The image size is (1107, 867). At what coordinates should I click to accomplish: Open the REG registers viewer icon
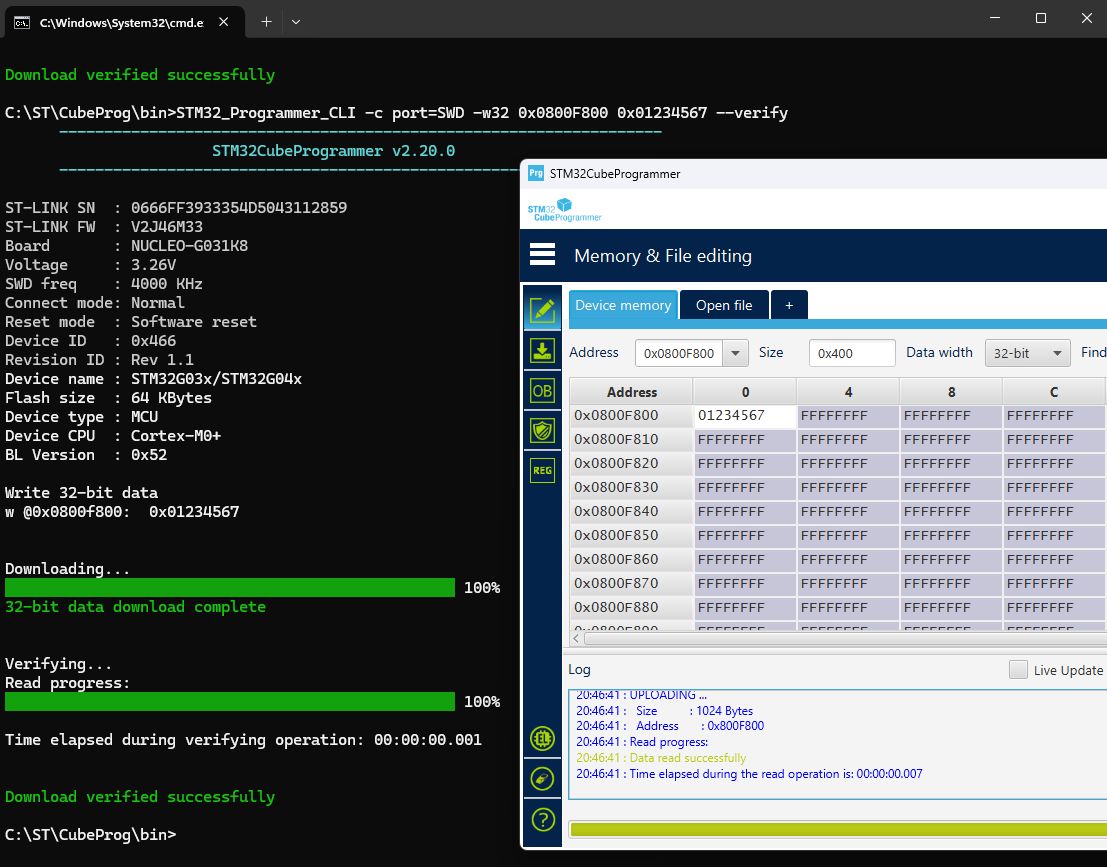coord(542,470)
